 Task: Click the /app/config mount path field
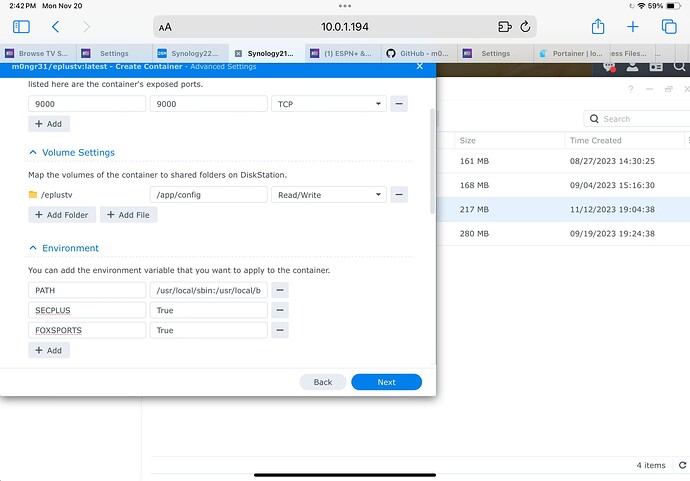(x=208, y=194)
